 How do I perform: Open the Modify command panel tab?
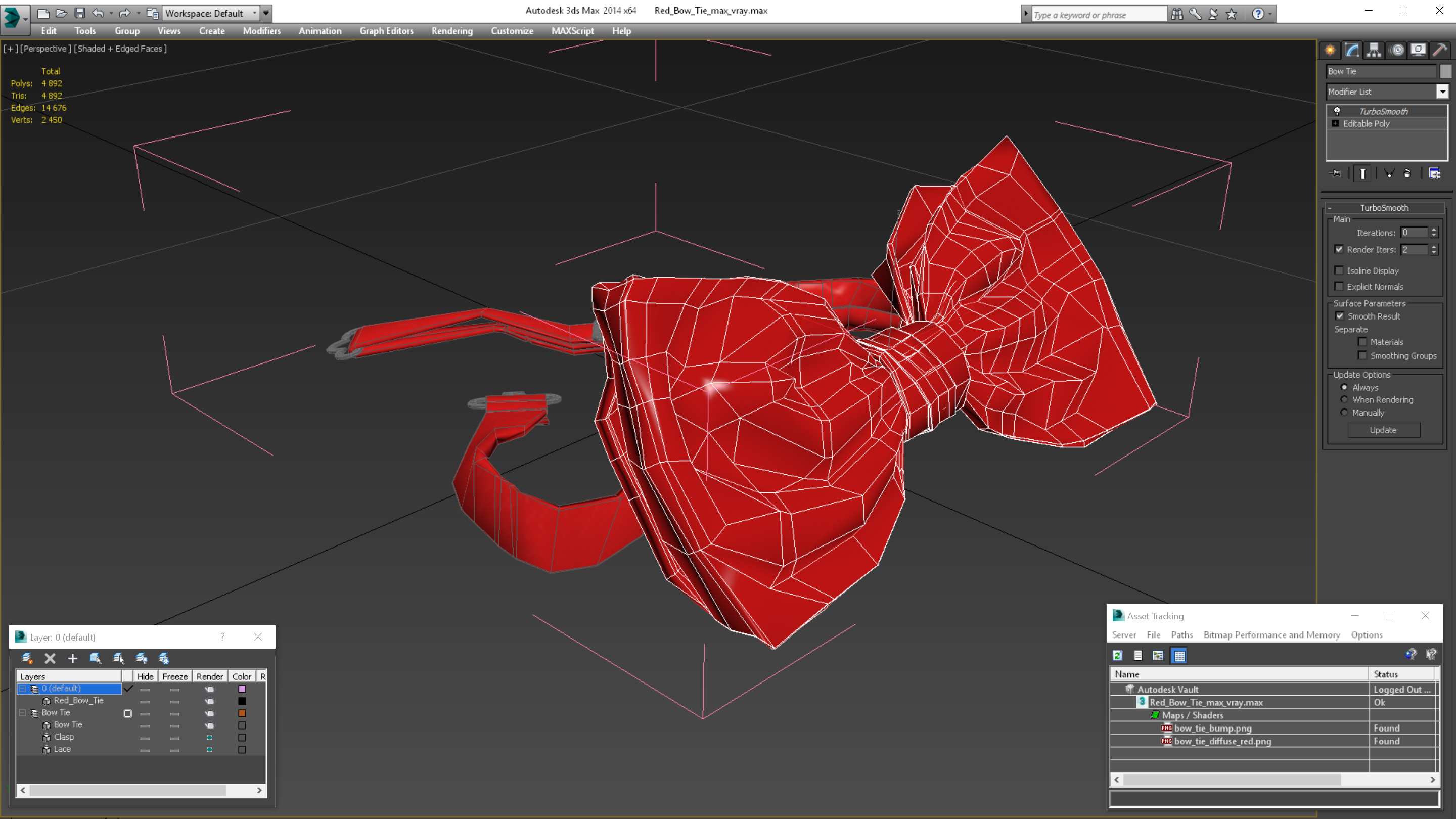pyautogui.click(x=1352, y=51)
